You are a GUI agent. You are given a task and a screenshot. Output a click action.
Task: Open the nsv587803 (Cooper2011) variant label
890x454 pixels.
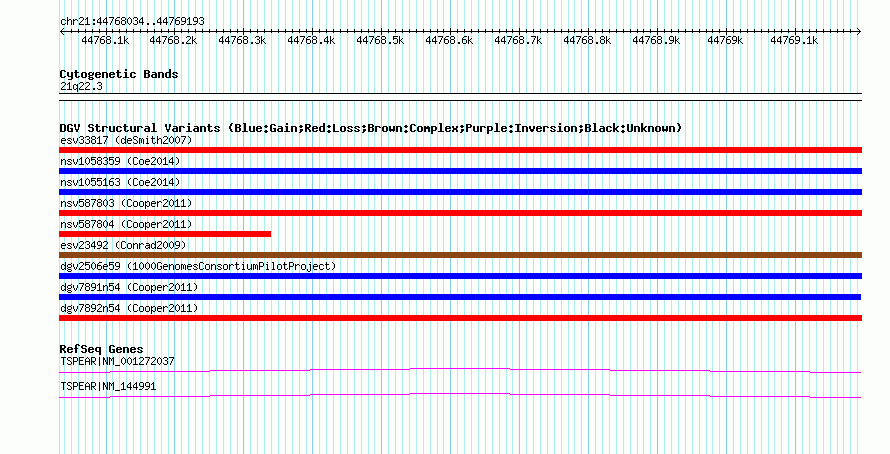[126, 203]
